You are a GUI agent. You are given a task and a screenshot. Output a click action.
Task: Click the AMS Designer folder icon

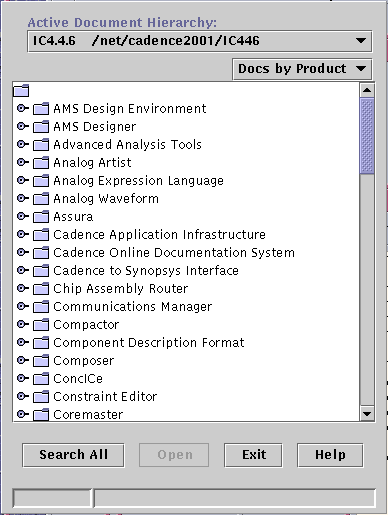point(41,127)
